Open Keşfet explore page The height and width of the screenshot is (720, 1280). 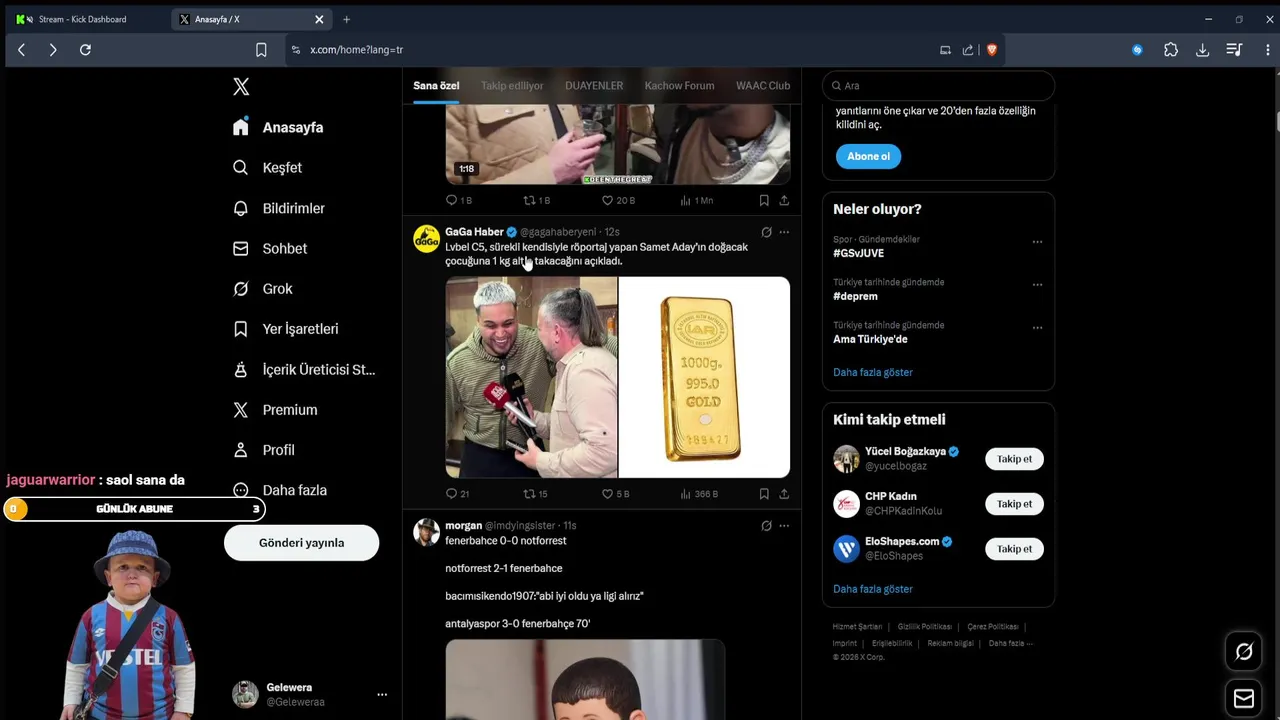pyautogui.click(x=267, y=168)
